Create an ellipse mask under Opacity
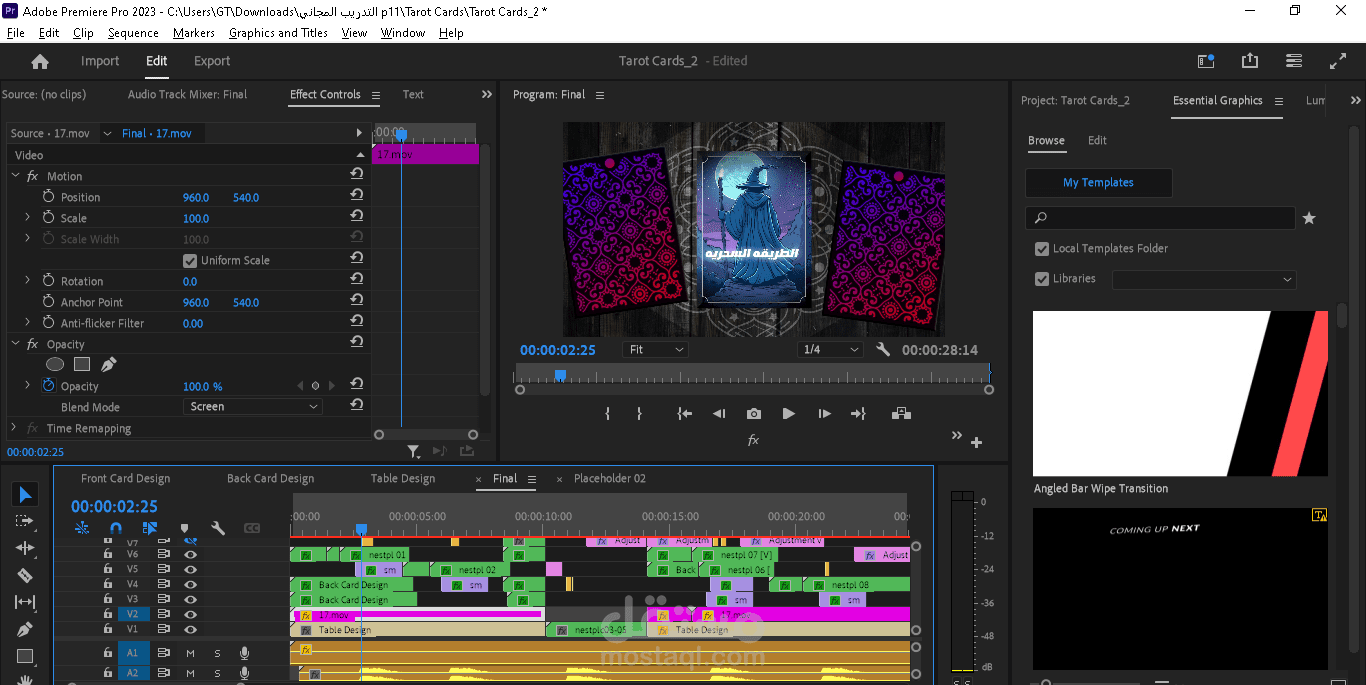This screenshot has width=1366, height=685. (56, 365)
